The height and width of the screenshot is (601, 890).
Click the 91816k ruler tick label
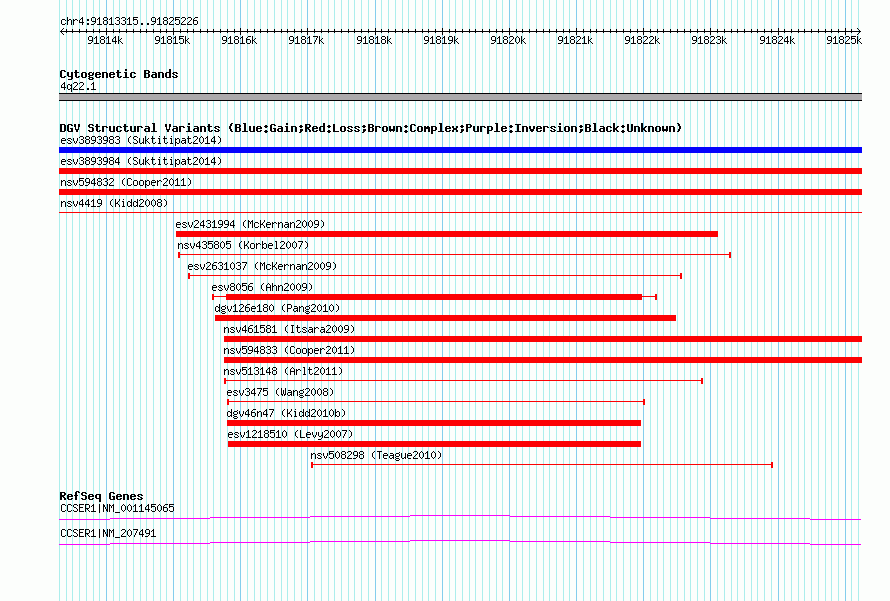click(239, 40)
